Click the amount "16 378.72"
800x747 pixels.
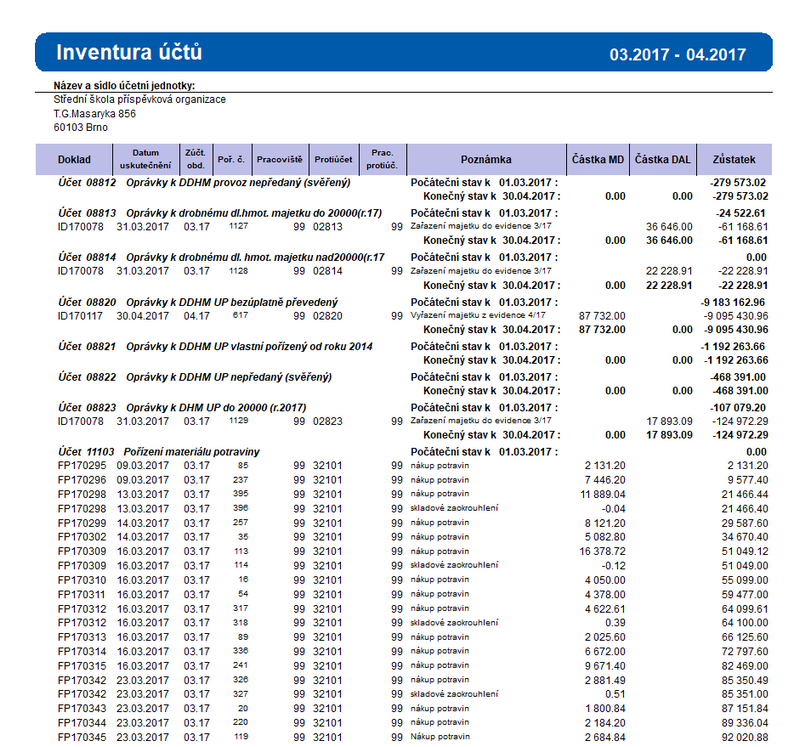click(603, 552)
